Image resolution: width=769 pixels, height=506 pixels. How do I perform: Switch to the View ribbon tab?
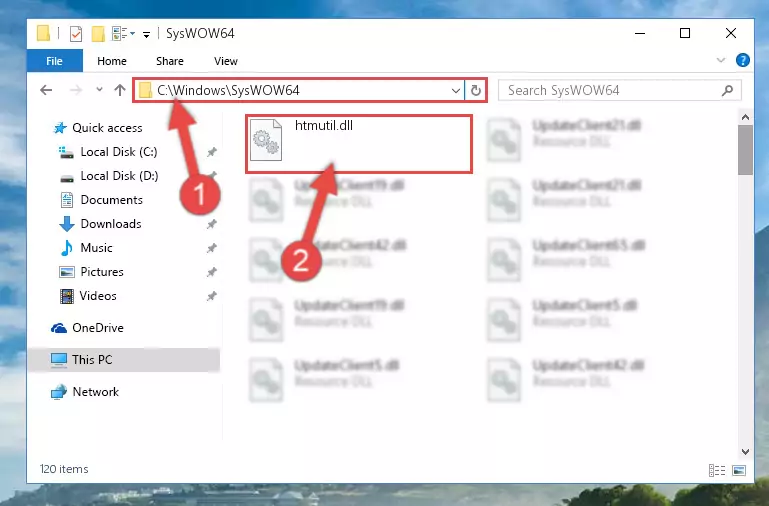(226, 61)
